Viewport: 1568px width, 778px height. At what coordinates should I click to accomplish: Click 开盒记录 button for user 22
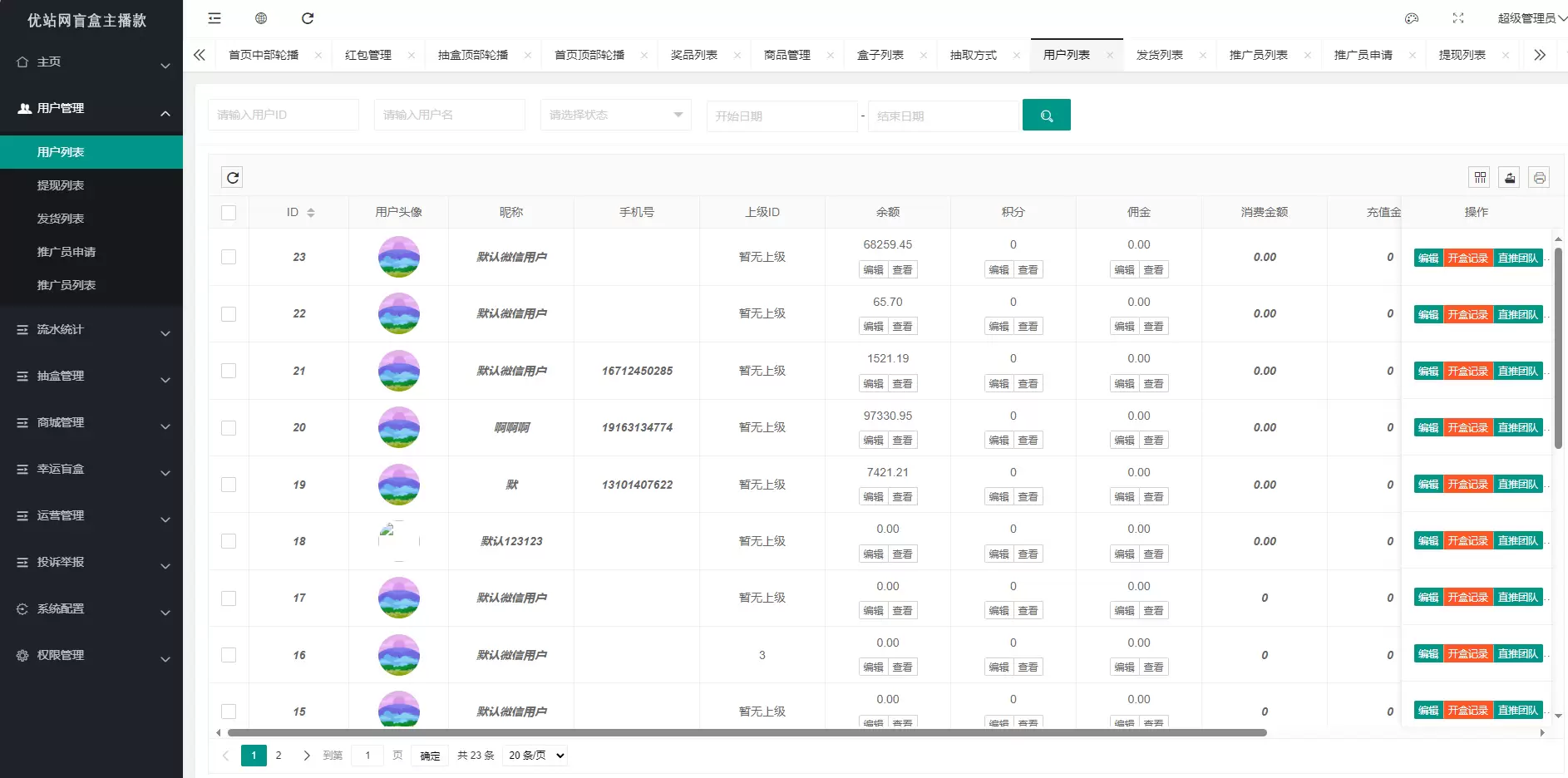click(1467, 315)
